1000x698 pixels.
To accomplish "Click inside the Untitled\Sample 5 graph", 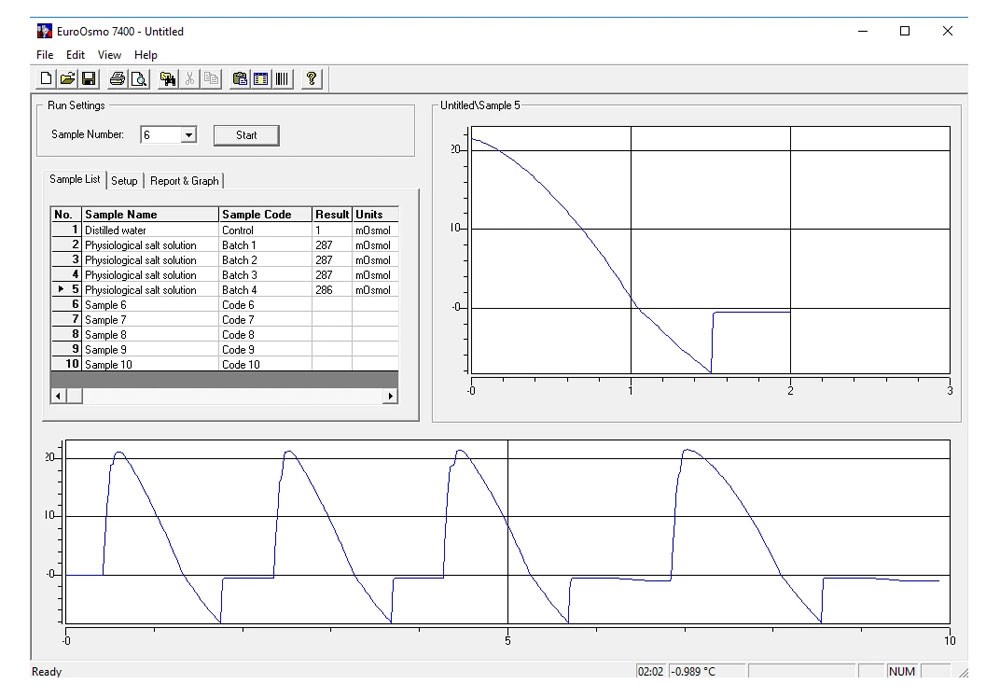I will point(710,250).
